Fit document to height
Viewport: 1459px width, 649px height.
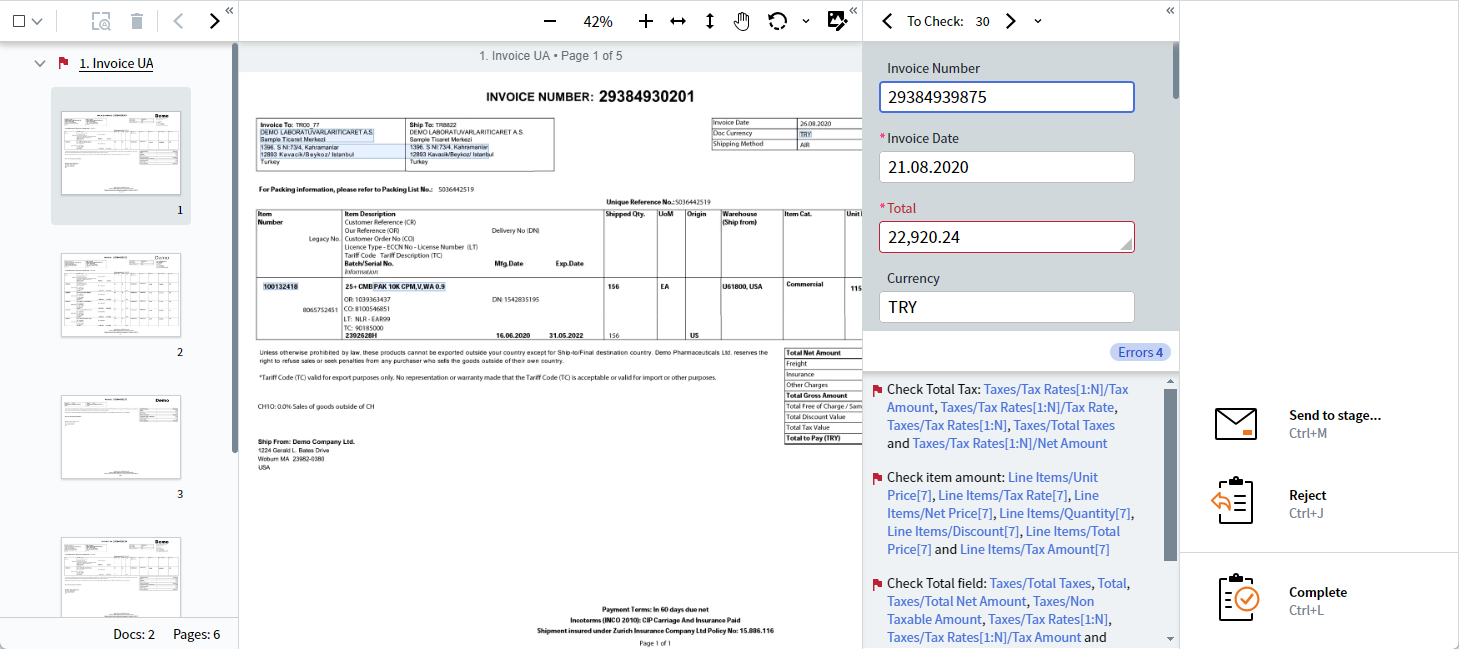click(710, 21)
